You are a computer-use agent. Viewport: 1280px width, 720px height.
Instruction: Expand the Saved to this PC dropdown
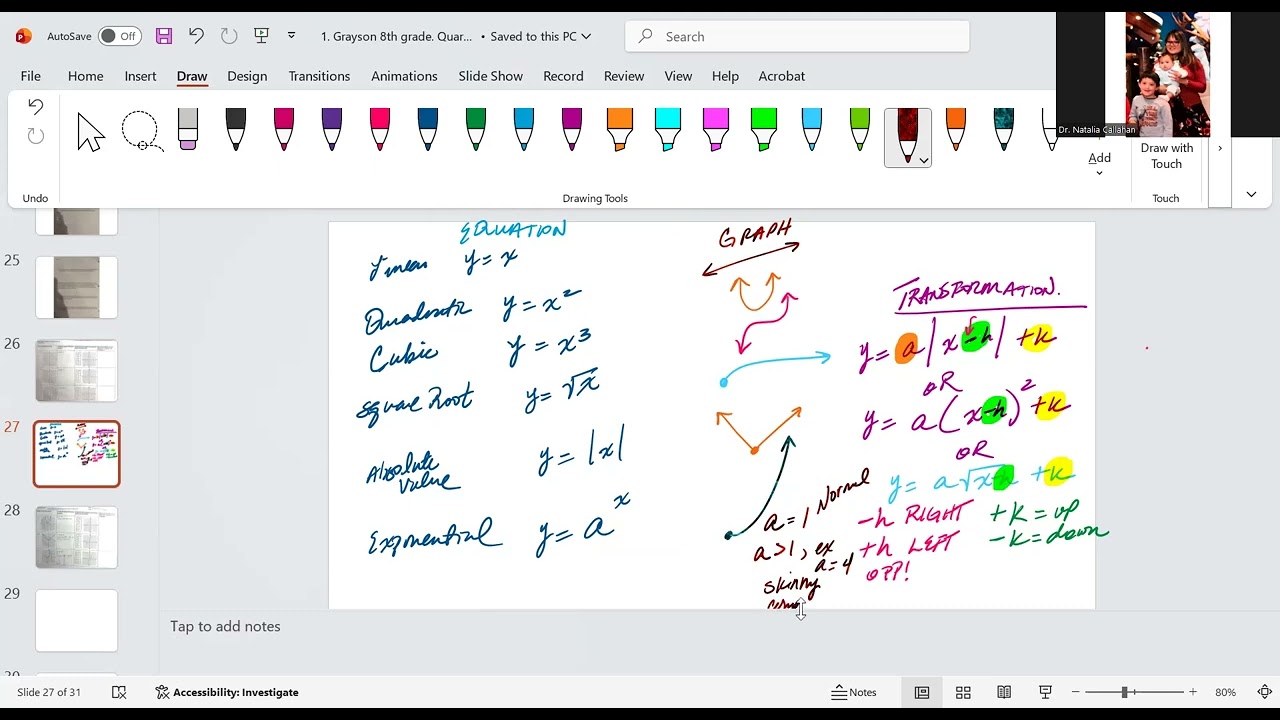coord(586,36)
